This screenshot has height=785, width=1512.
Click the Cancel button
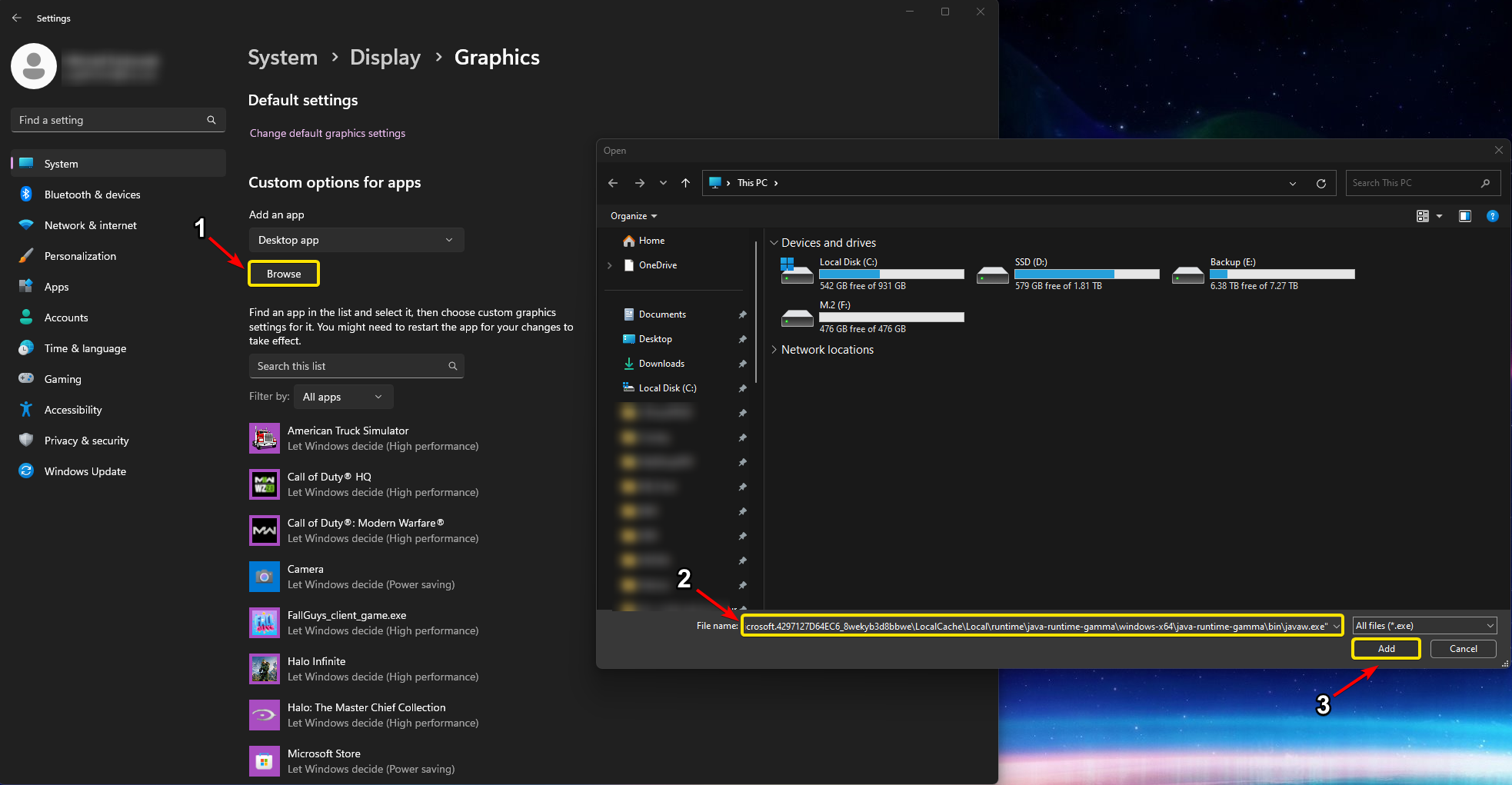pyautogui.click(x=1463, y=649)
